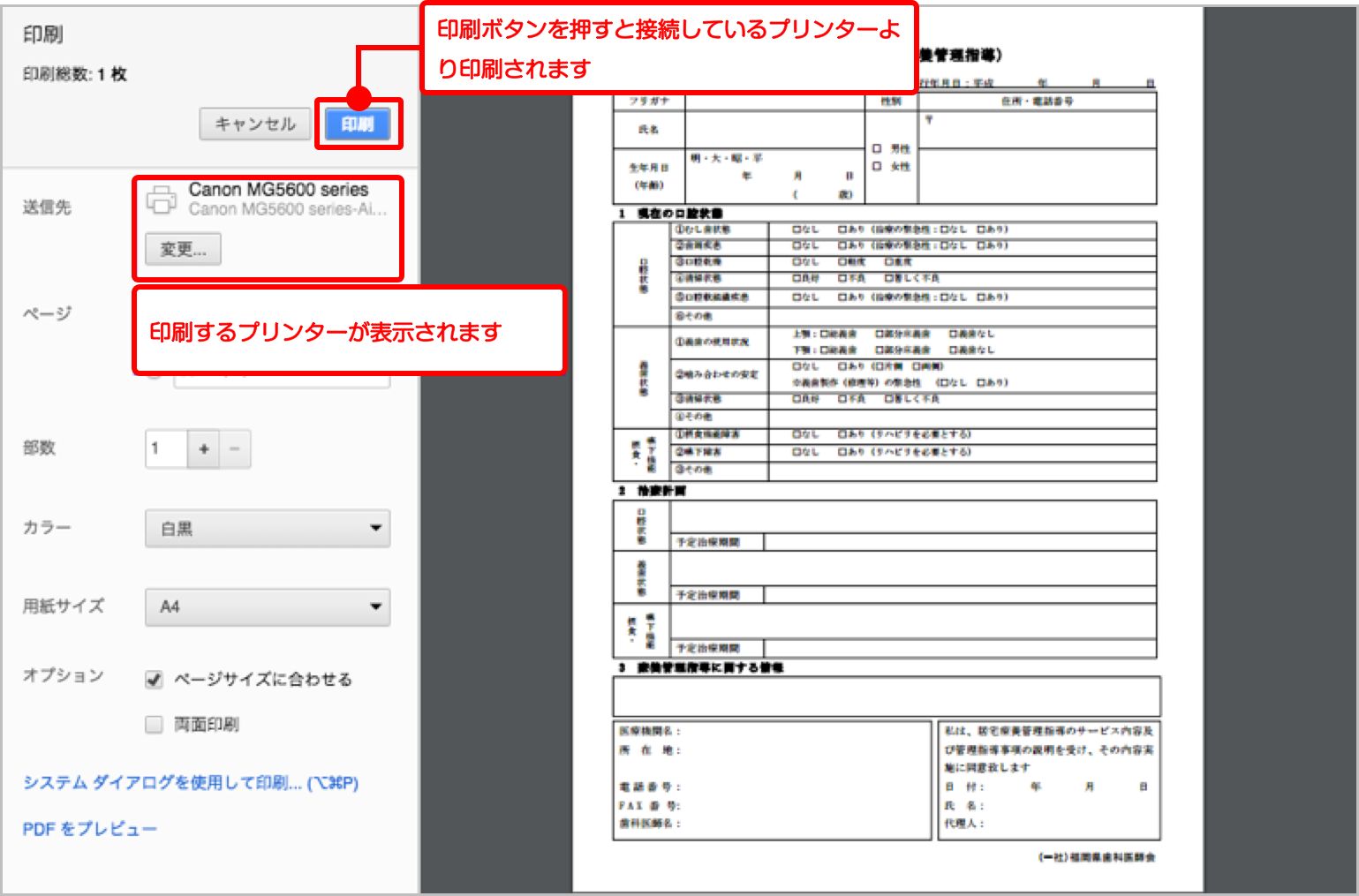The height and width of the screenshot is (896, 1359).
Task: Click the printer icon beside Canon MG5600
Action: [161, 200]
